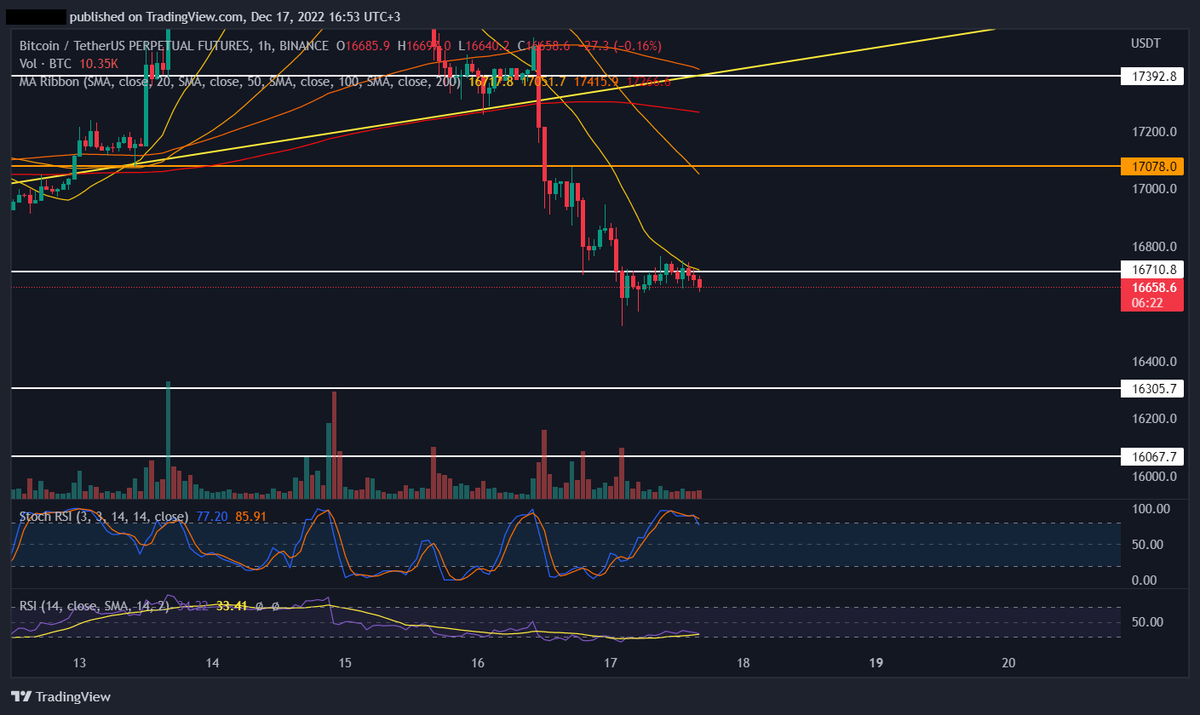The width and height of the screenshot is (1200, 715).
Task: Click the 16305.7 support line price label
Action: coord(1155,388)
